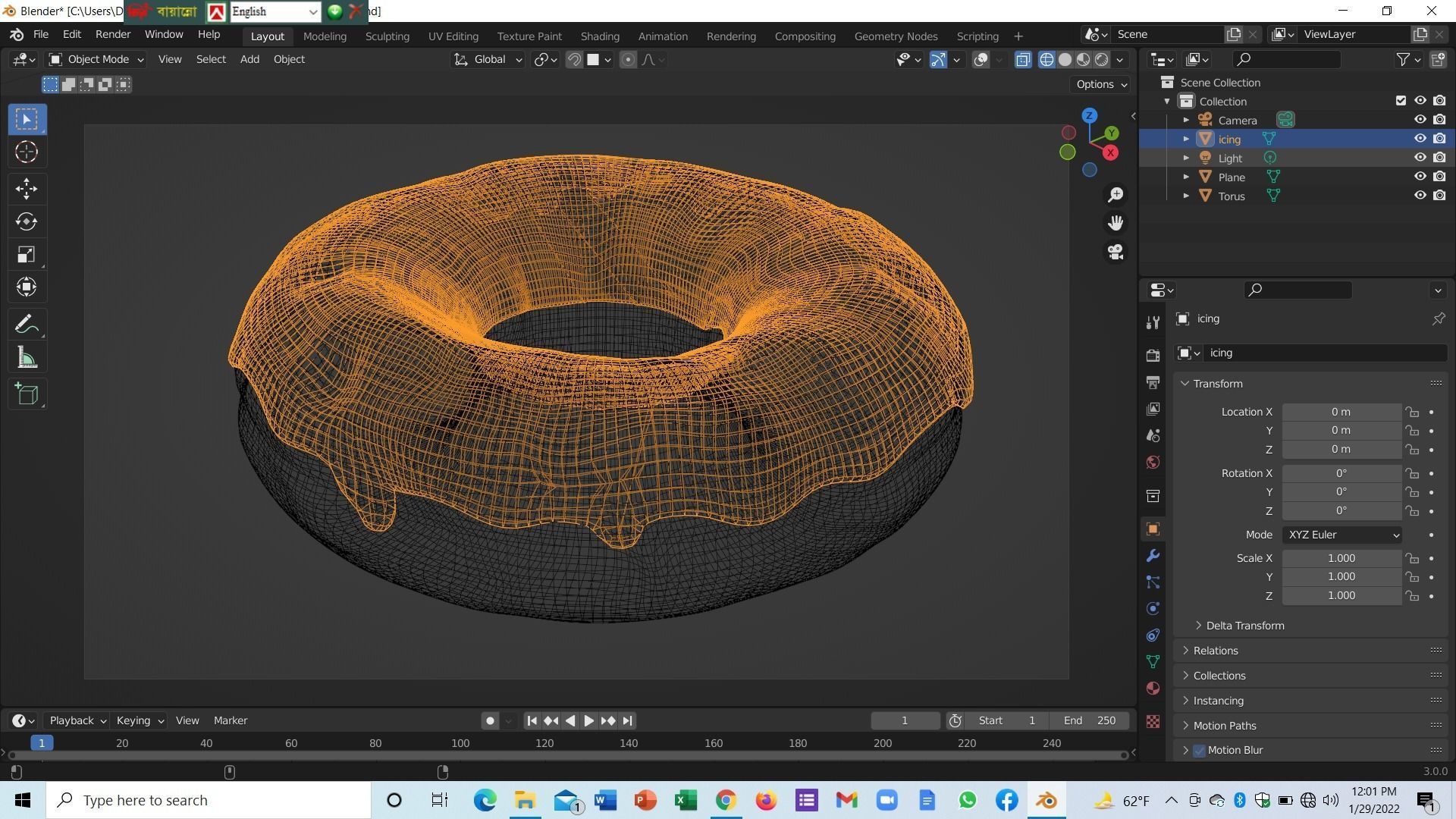Open the viewport Add menu
This screenshot has height=819, width=1456.
249,59
